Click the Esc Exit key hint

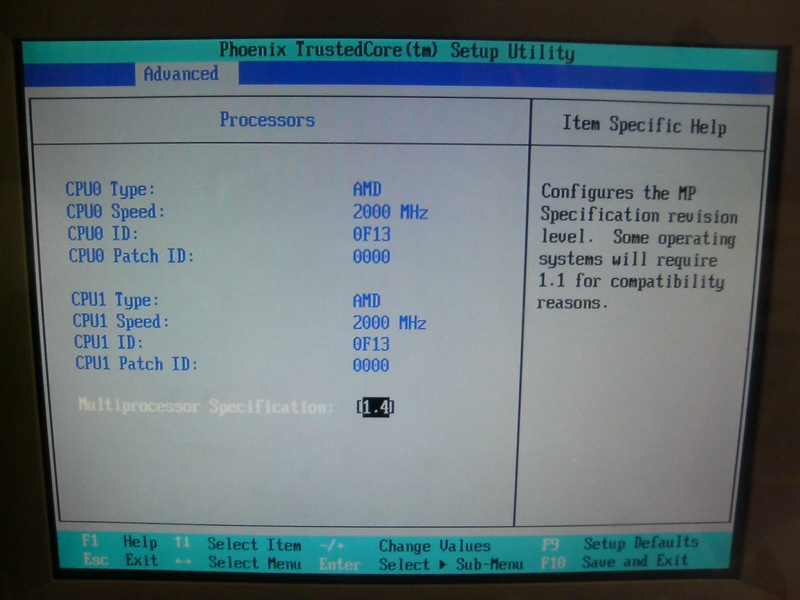tap(120, 560)
